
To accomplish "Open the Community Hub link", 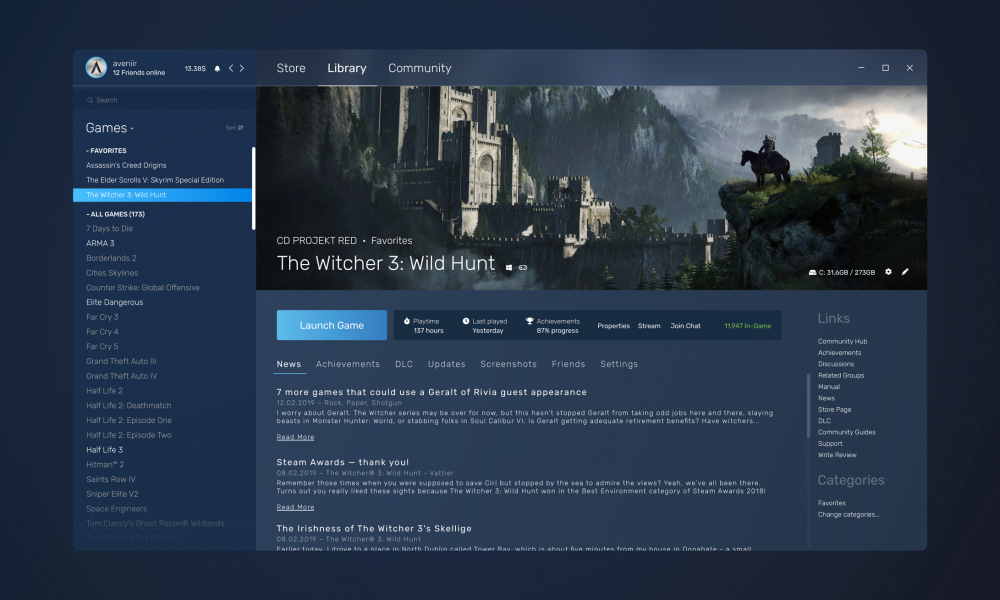I will point(842,341).
